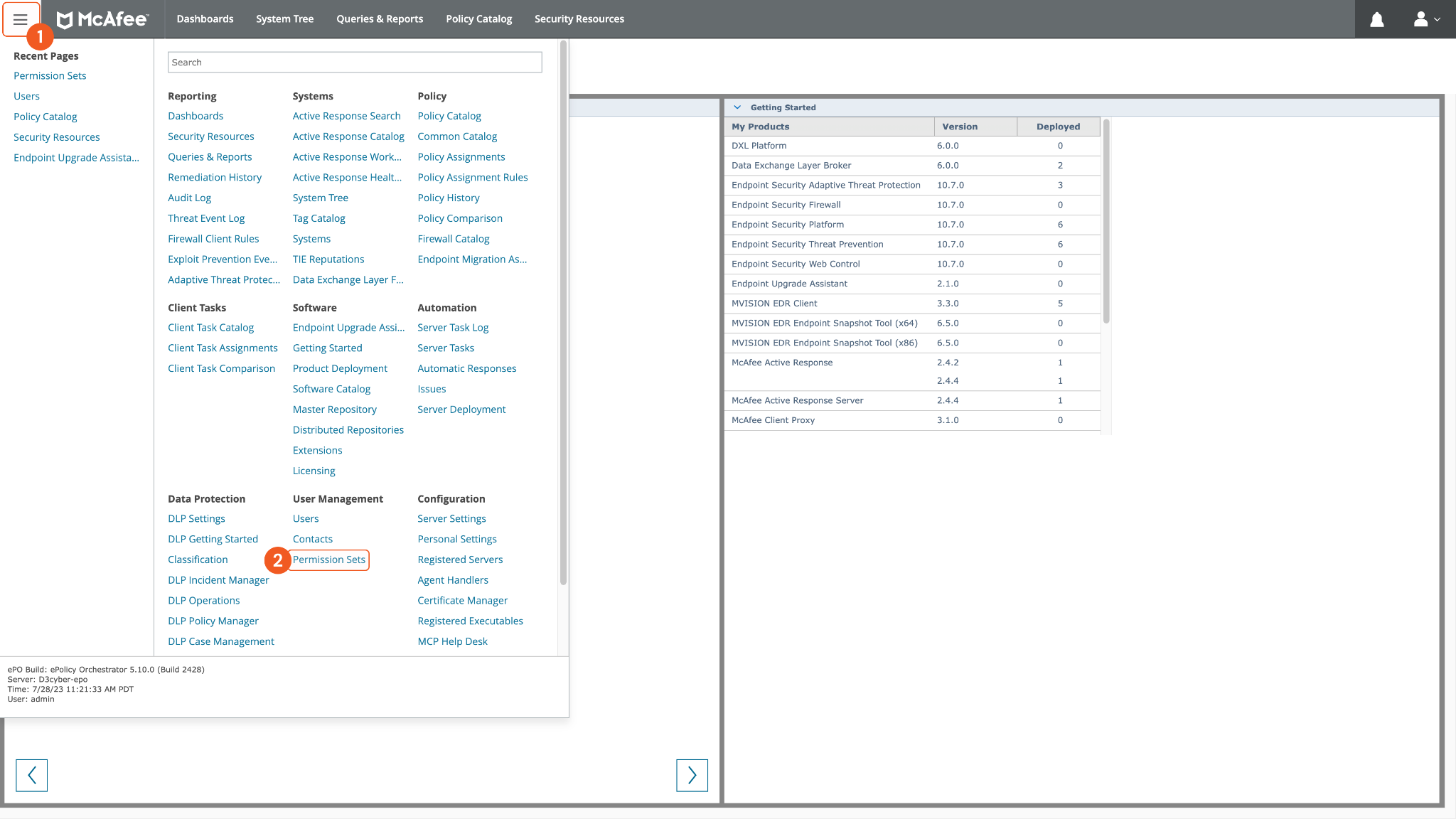
Task: Click the My Products table scrollbar
Action: click(x=1106, y=220)
